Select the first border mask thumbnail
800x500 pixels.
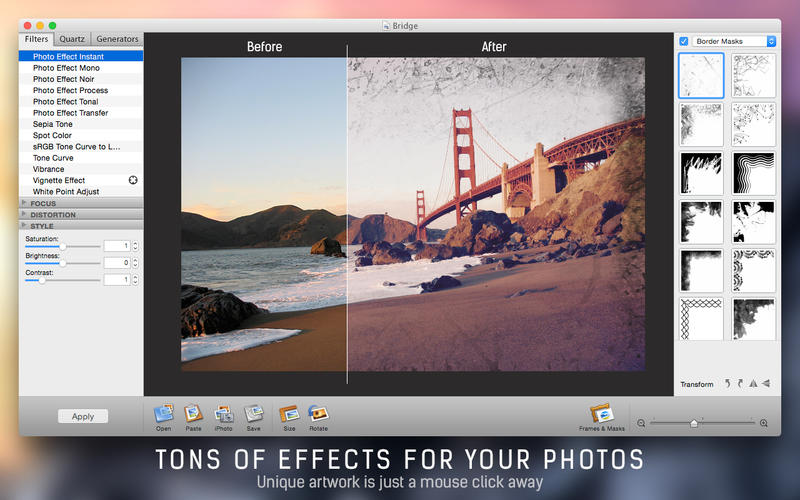tap(701, 76)
